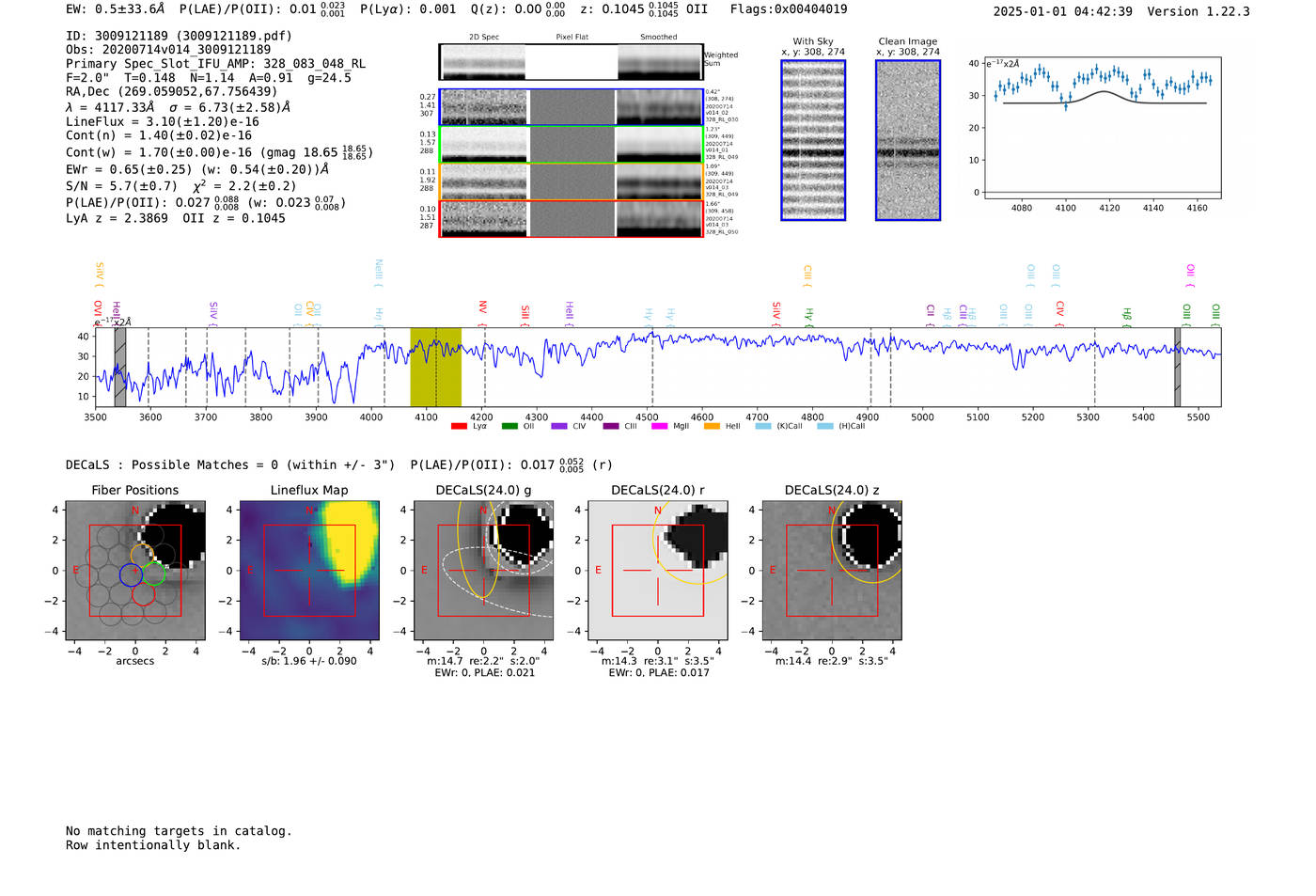Image resolution: width=1316 pixels, height=896 pixels.
Task: Click the LyA z = 2.3869 text
Action: (117, 218)
